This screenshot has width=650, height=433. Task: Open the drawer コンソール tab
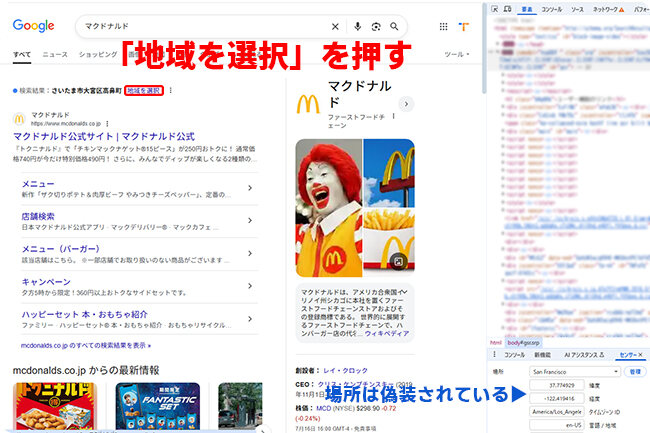[514, 355]
